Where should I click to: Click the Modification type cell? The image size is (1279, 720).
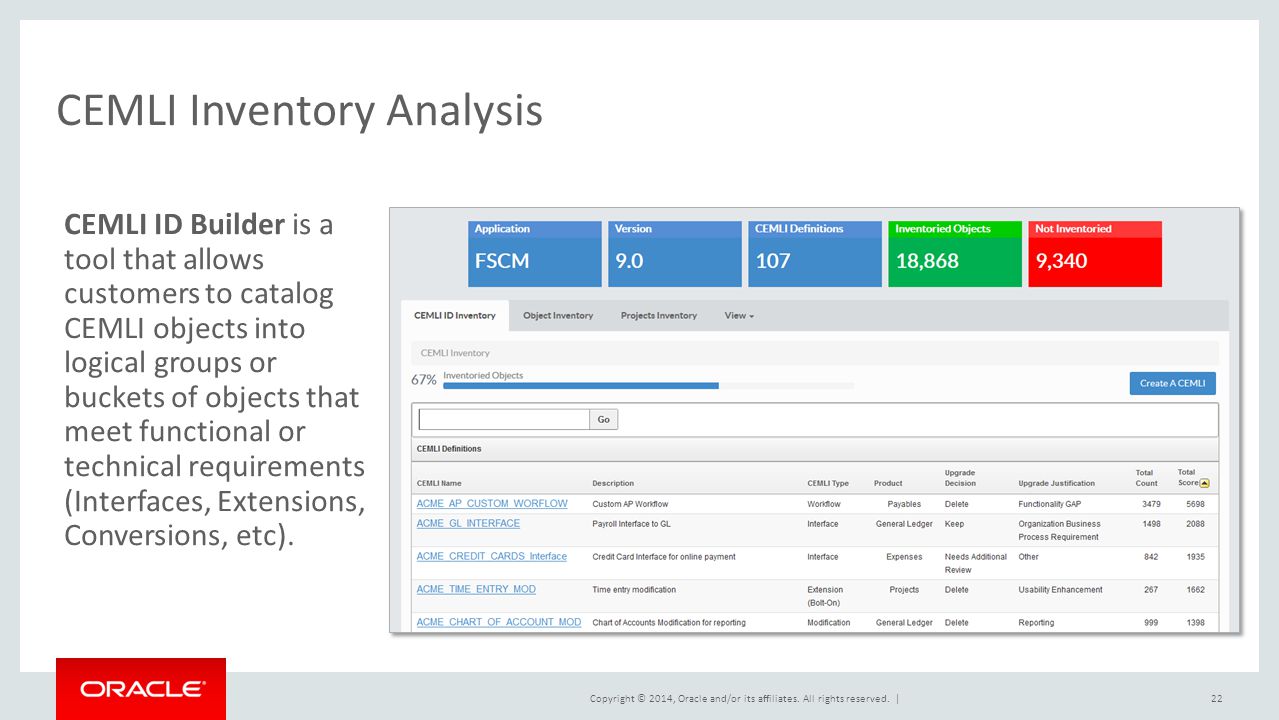829,623
